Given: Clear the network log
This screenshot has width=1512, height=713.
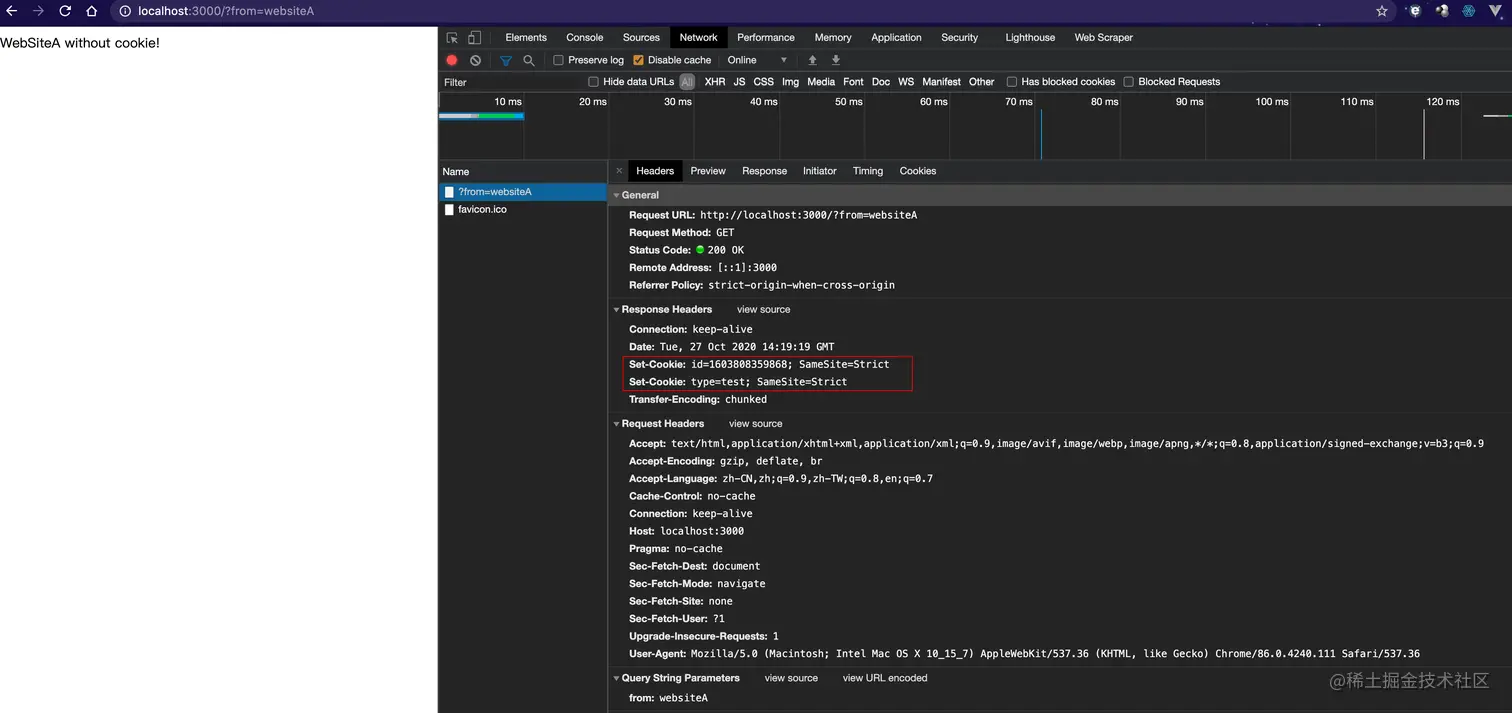Looking at the screenshot, I should (x=475, y=60).
